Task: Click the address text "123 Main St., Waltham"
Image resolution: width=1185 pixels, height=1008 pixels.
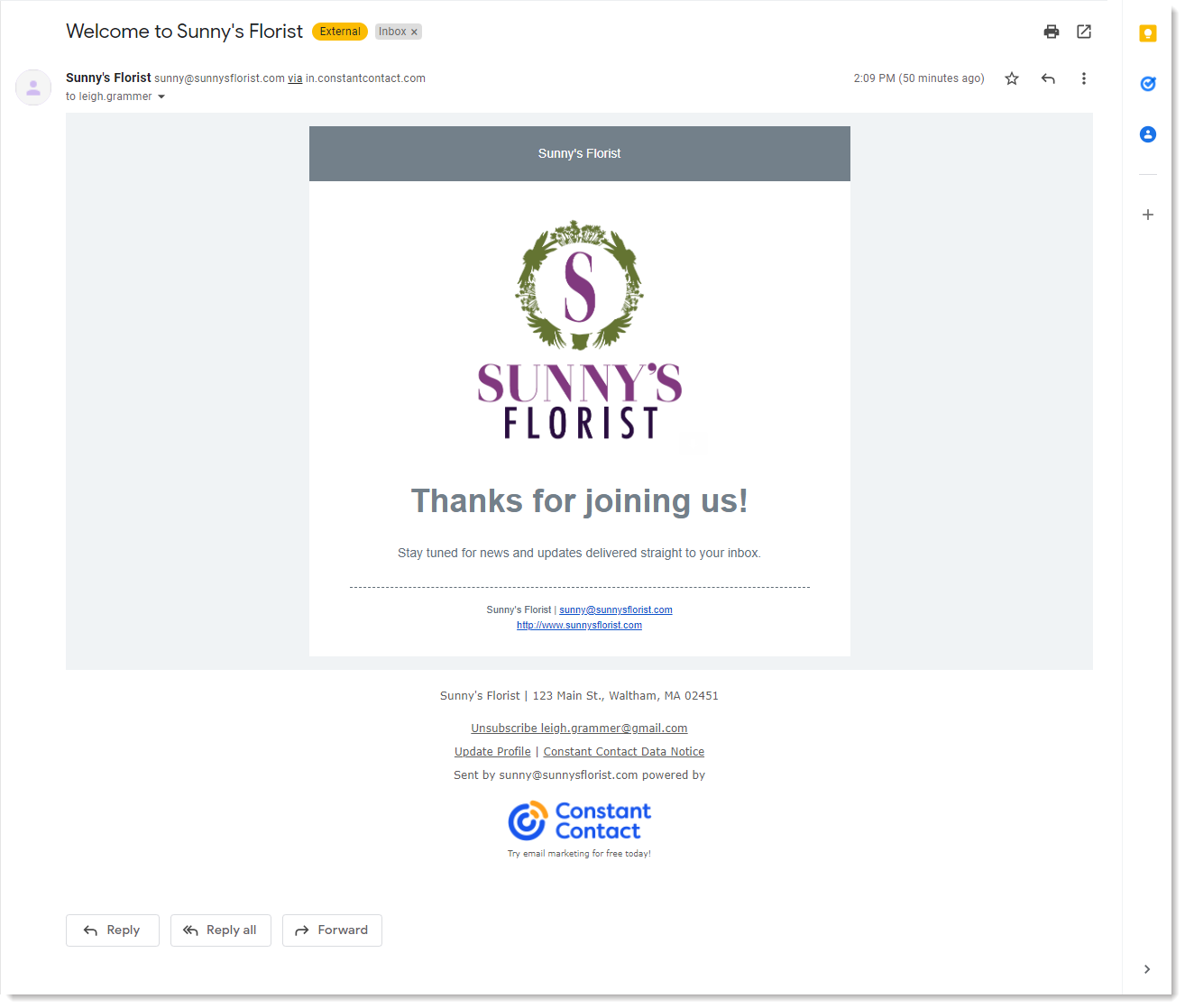Action: 596,696
